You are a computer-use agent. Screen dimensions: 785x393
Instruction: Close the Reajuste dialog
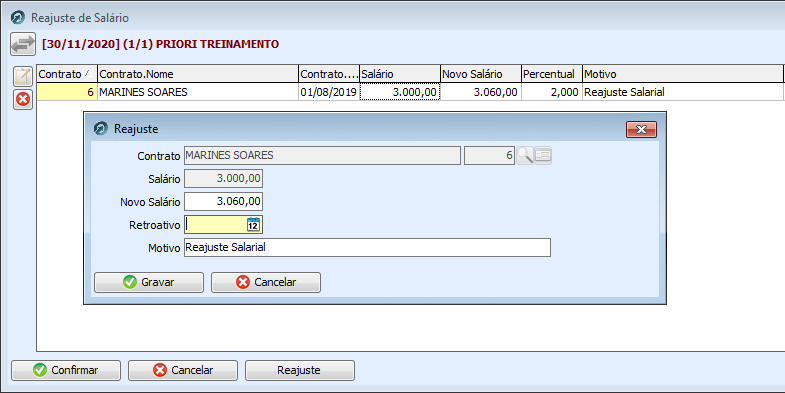pos(641,129)
